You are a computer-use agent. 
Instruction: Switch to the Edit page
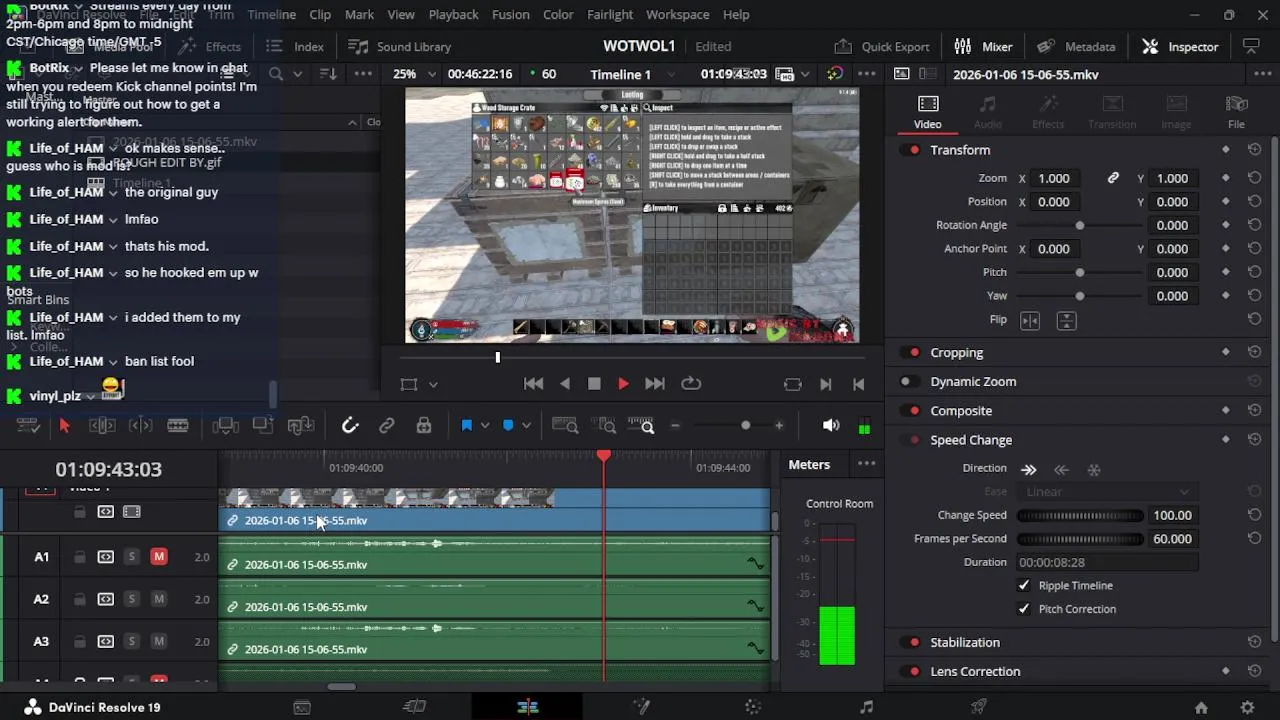528,707
